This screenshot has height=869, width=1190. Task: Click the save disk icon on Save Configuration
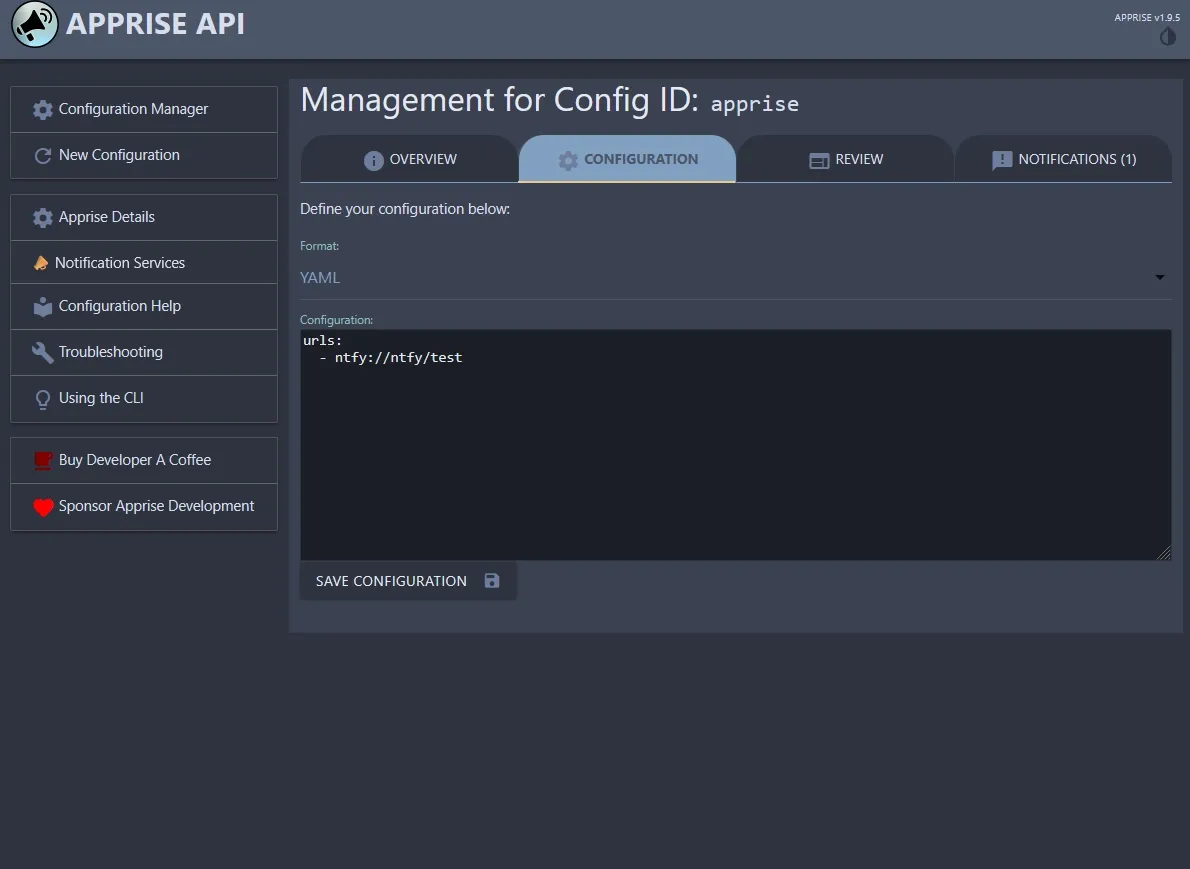point(491,580)
